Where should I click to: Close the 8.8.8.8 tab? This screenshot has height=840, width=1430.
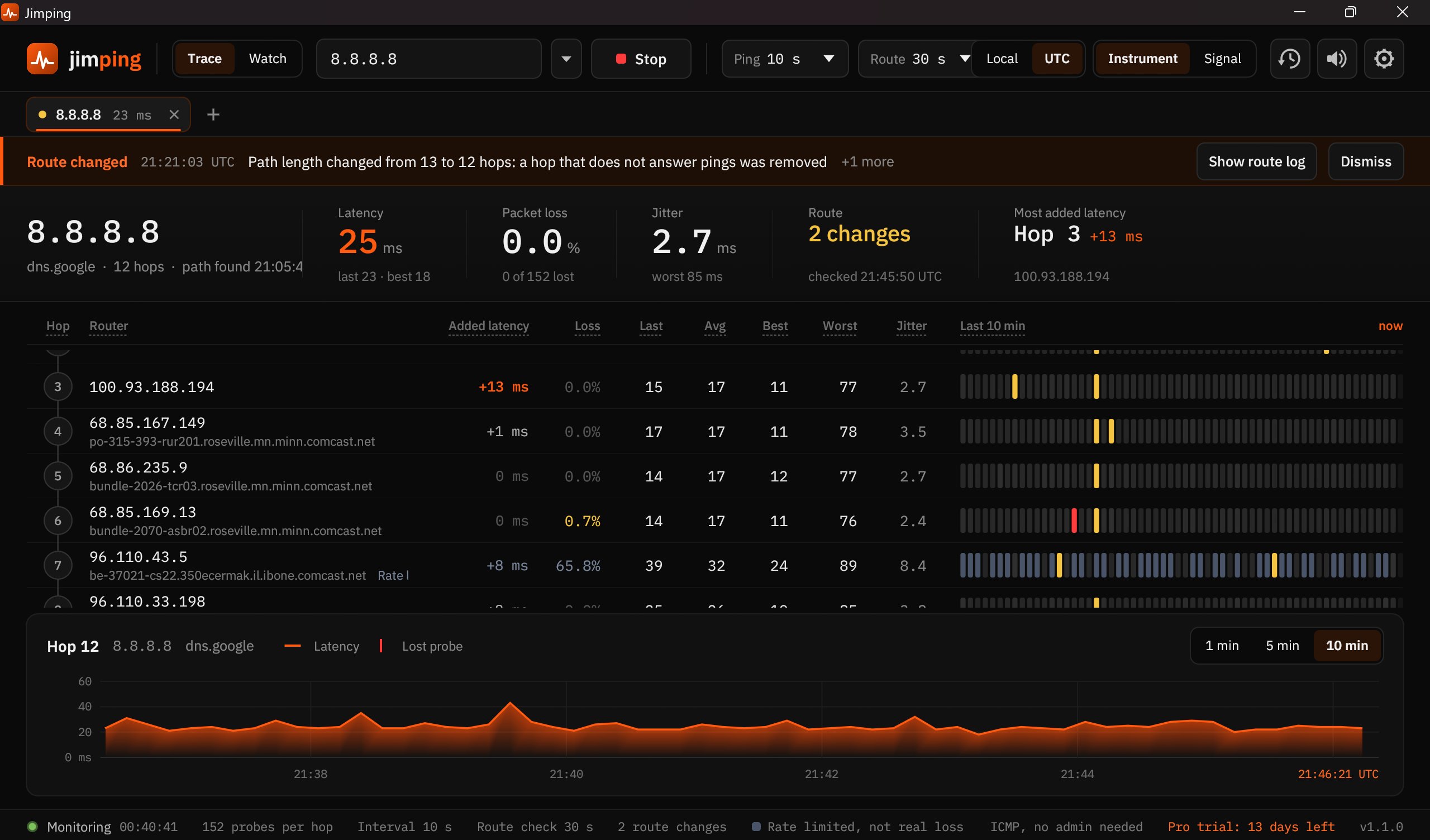click(x=174, y=114)
